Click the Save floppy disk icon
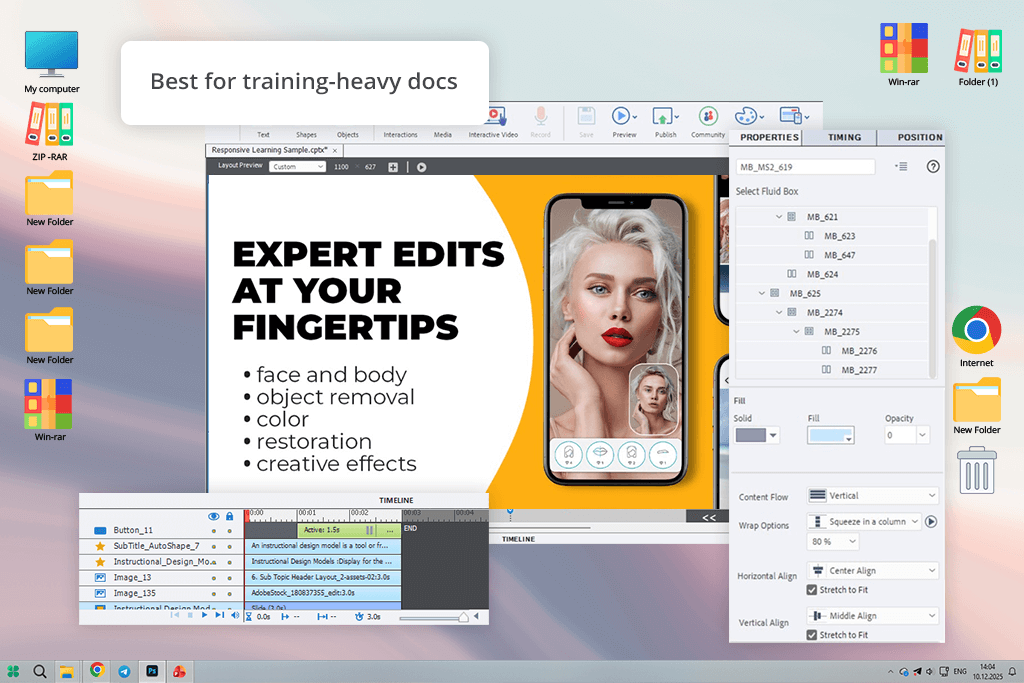This screenshot has height=683, width=1024. pyautogui.click(x=586, y=116)
